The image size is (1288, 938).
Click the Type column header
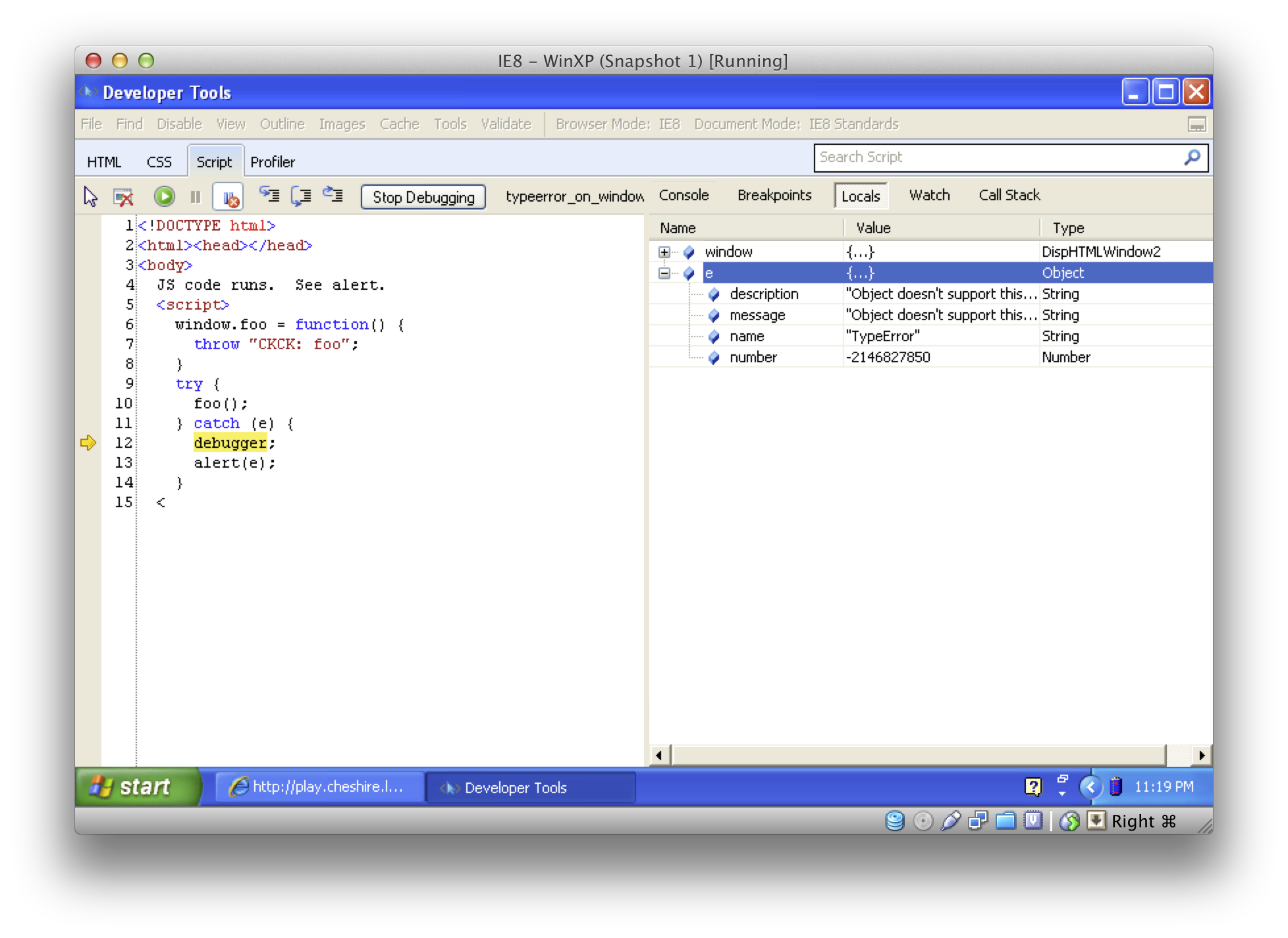click(x=1126, y=229)
